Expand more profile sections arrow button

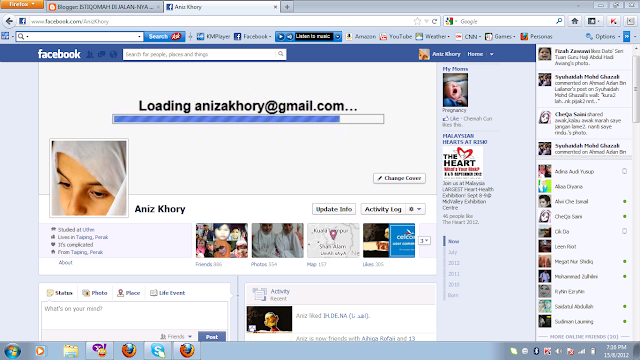(424, 240)
